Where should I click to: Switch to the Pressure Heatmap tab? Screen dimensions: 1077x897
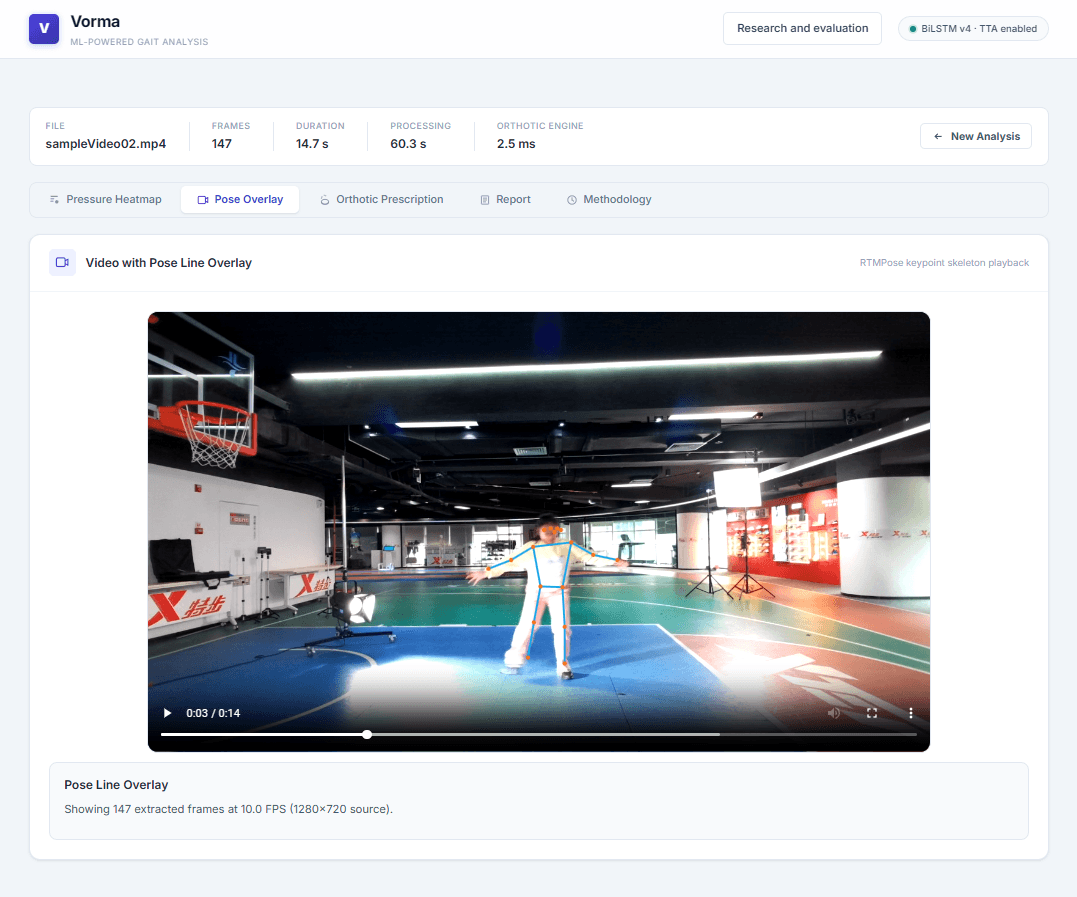tap(106, 199)
